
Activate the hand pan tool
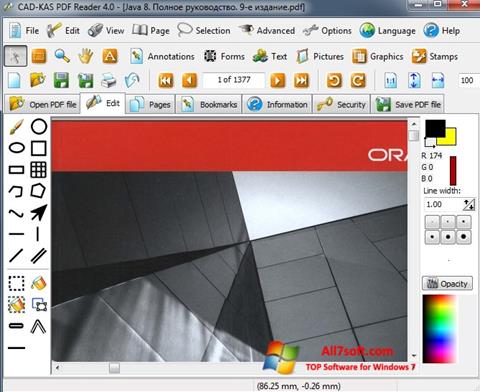[x=86, y=56]
